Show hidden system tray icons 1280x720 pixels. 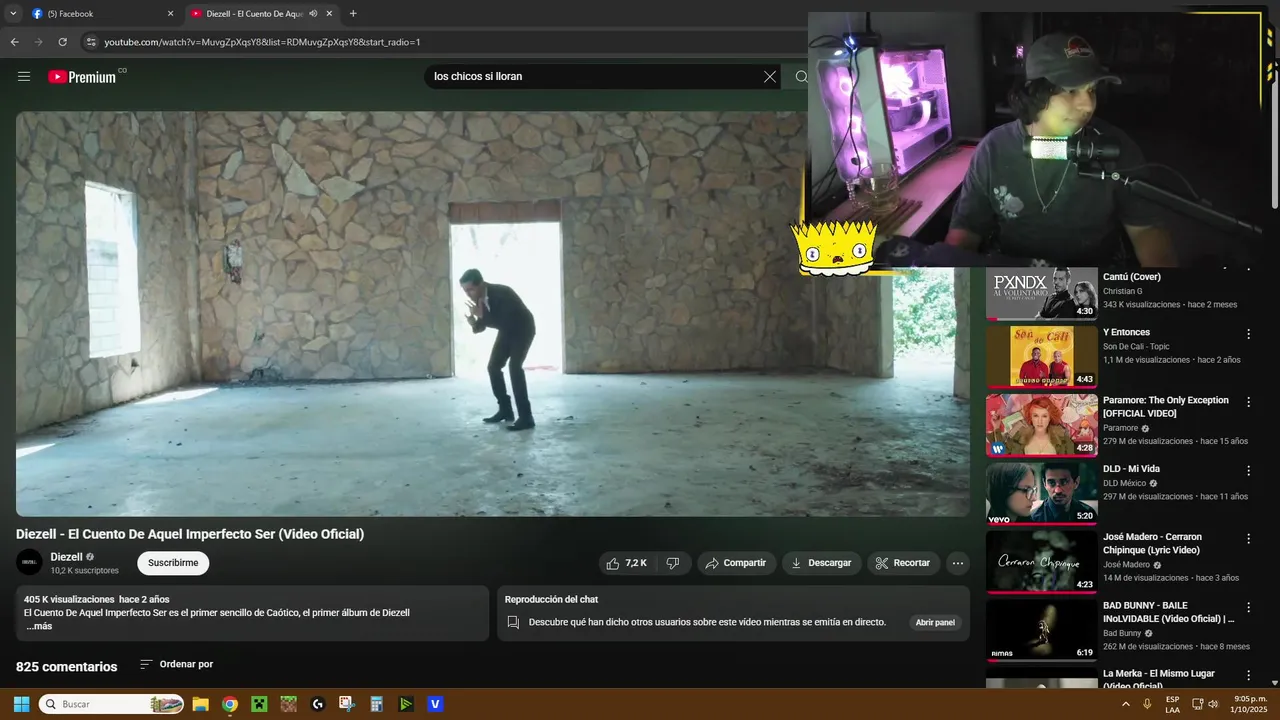click(x=1125, y=704)
